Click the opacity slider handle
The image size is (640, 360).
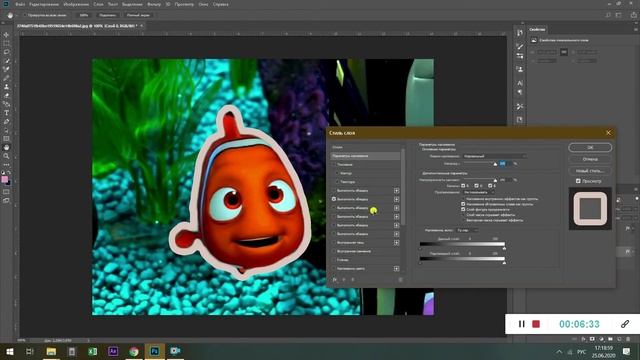pos(496,164)
